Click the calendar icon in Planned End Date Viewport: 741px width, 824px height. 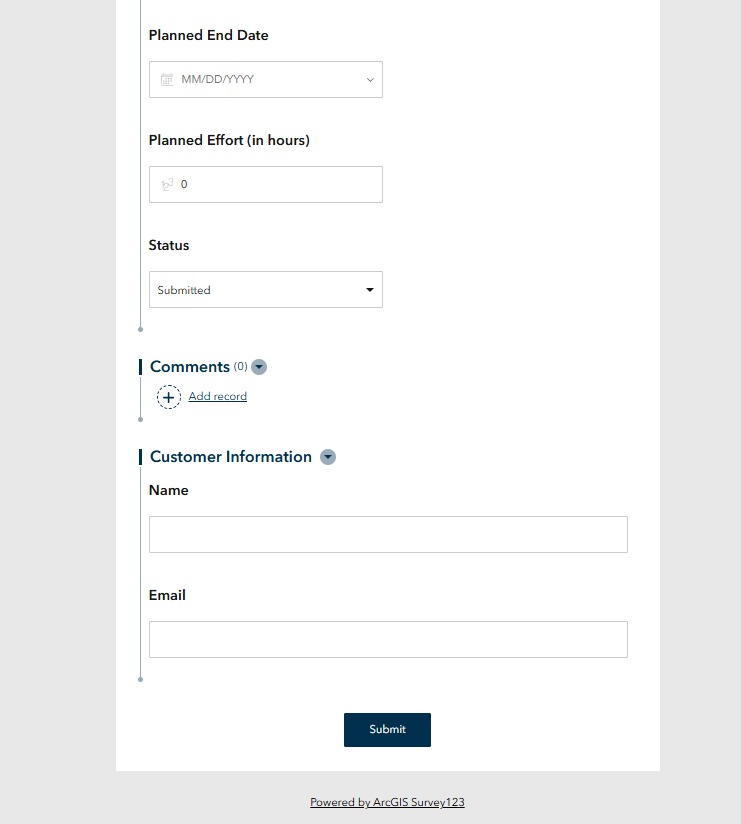pos(167,80)
